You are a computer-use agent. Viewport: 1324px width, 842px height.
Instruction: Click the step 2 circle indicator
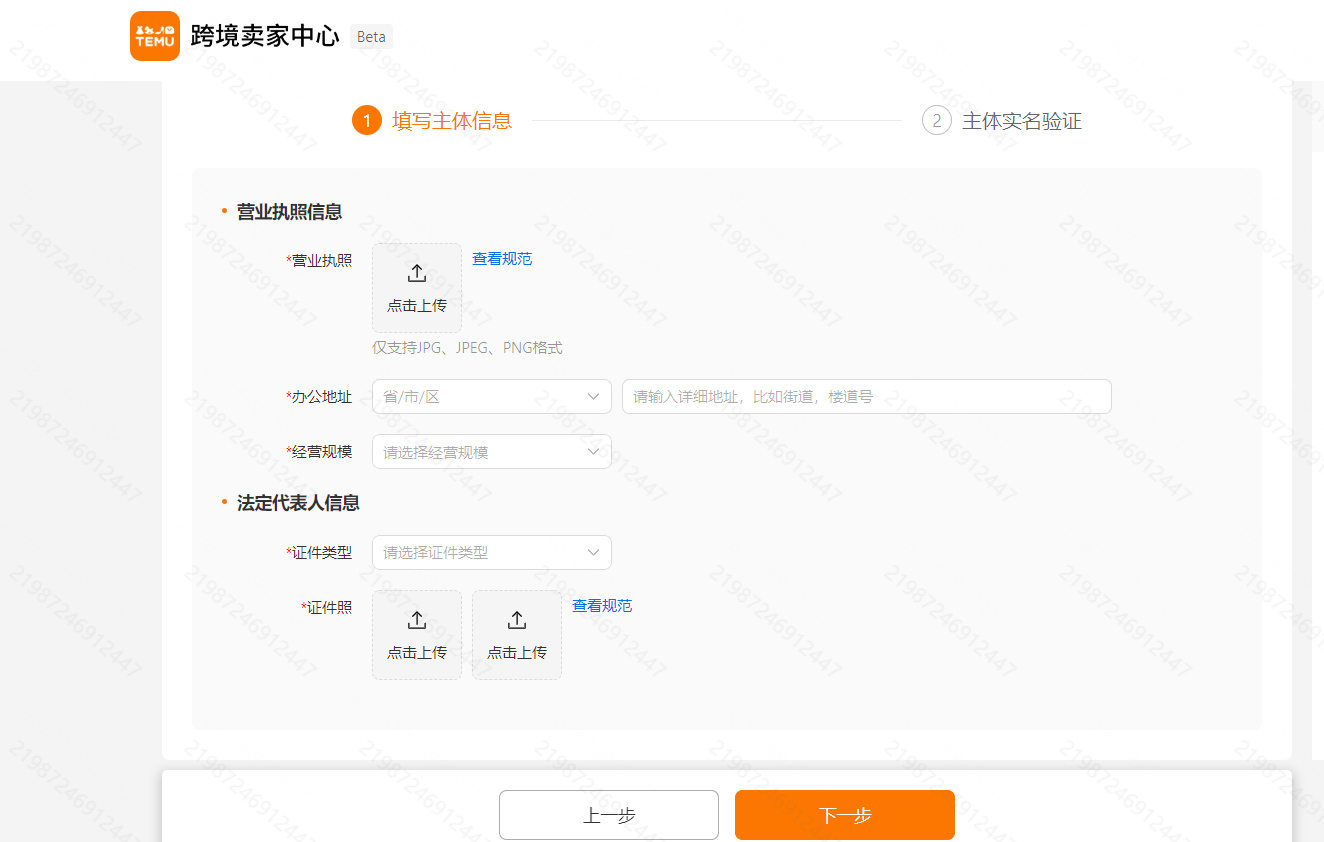[x=936, y=120]
